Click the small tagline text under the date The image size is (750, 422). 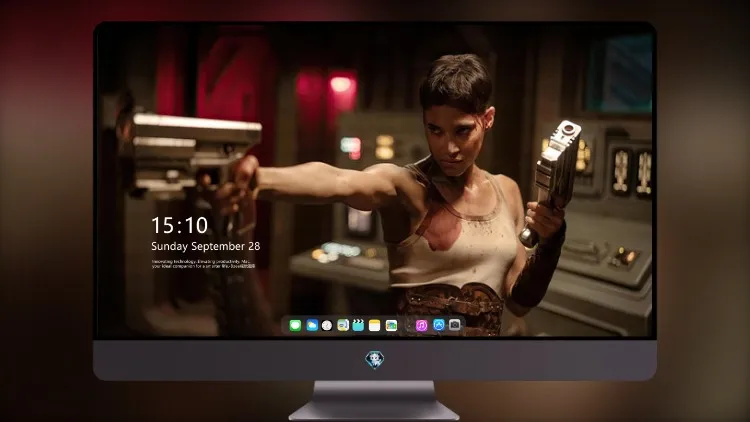coord(204,264)
